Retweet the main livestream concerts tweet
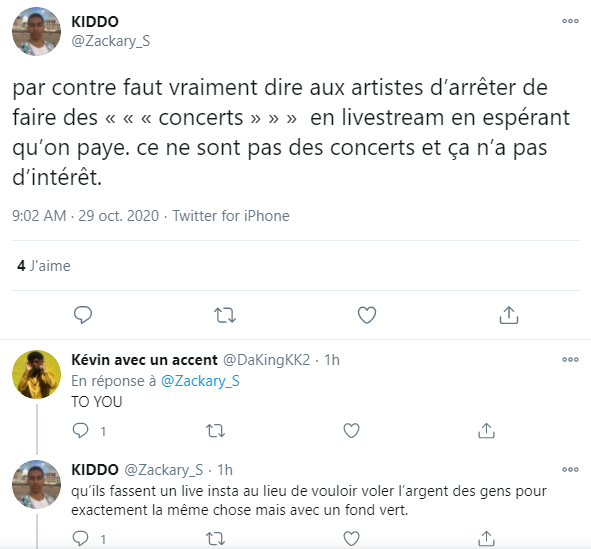591x549 pixels. 225,315
